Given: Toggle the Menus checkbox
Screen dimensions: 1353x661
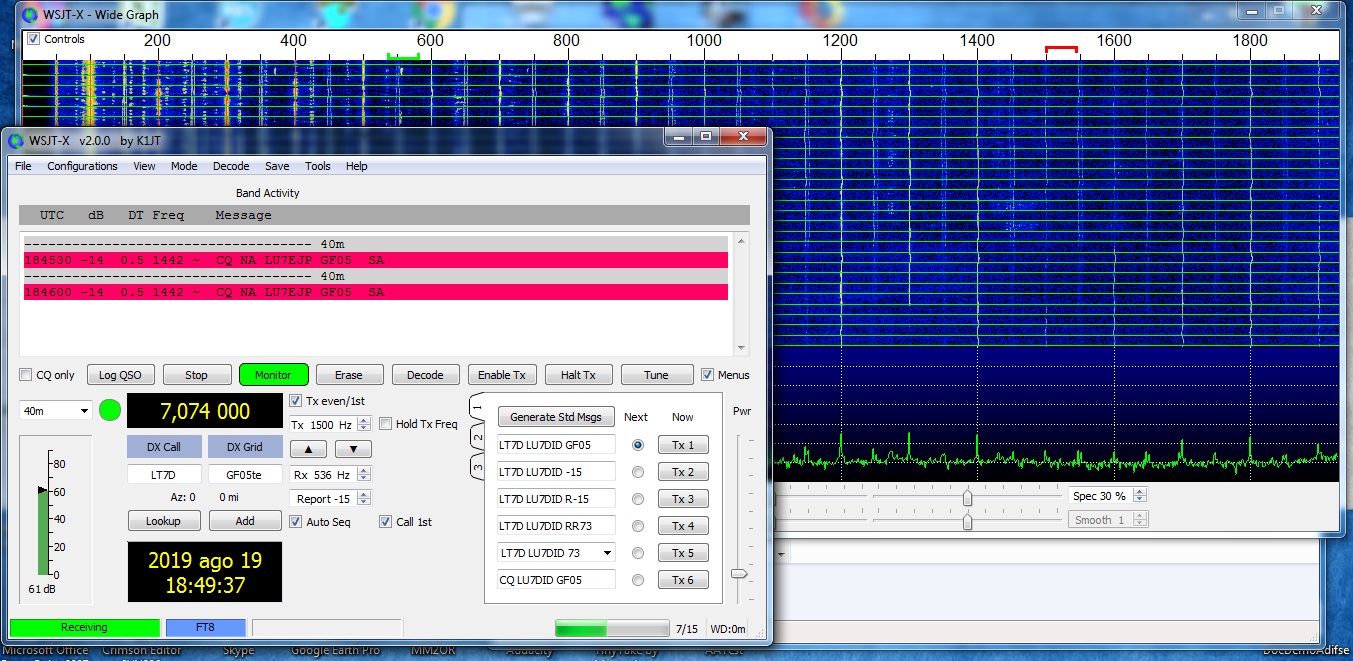Looking at the screenshot, I should [x=708, y=375].
